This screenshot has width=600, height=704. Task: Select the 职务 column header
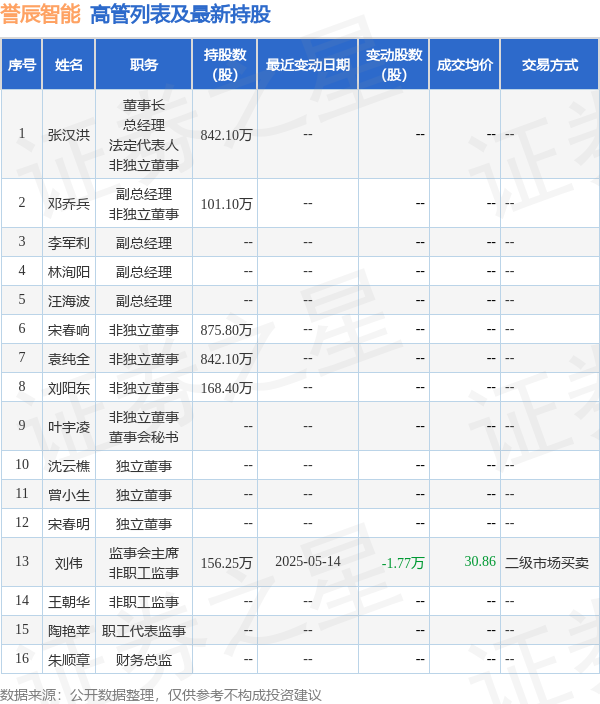point(144,65)
